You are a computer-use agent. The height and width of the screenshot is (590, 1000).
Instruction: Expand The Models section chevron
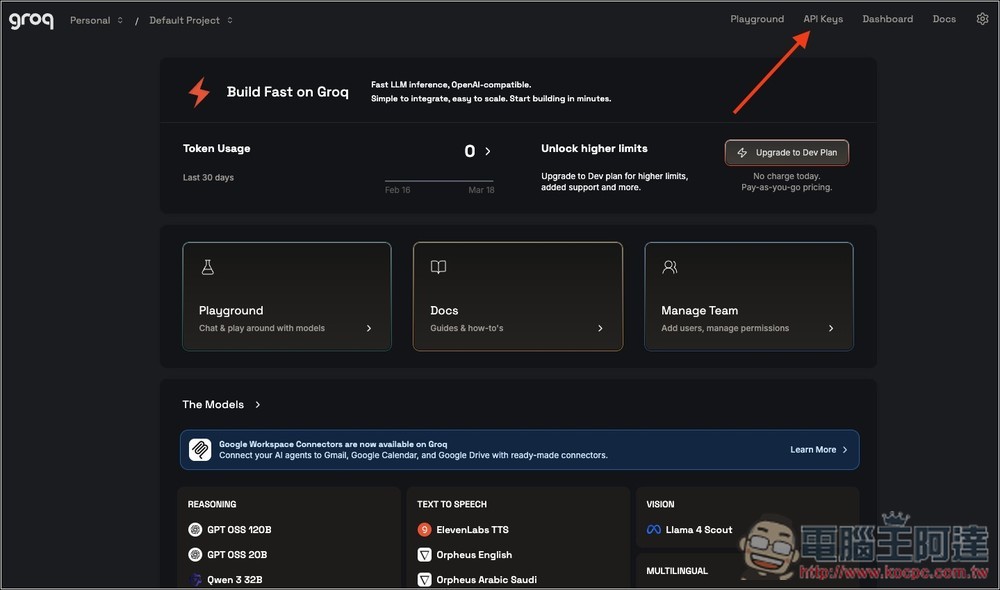click(x=258, y=405)
